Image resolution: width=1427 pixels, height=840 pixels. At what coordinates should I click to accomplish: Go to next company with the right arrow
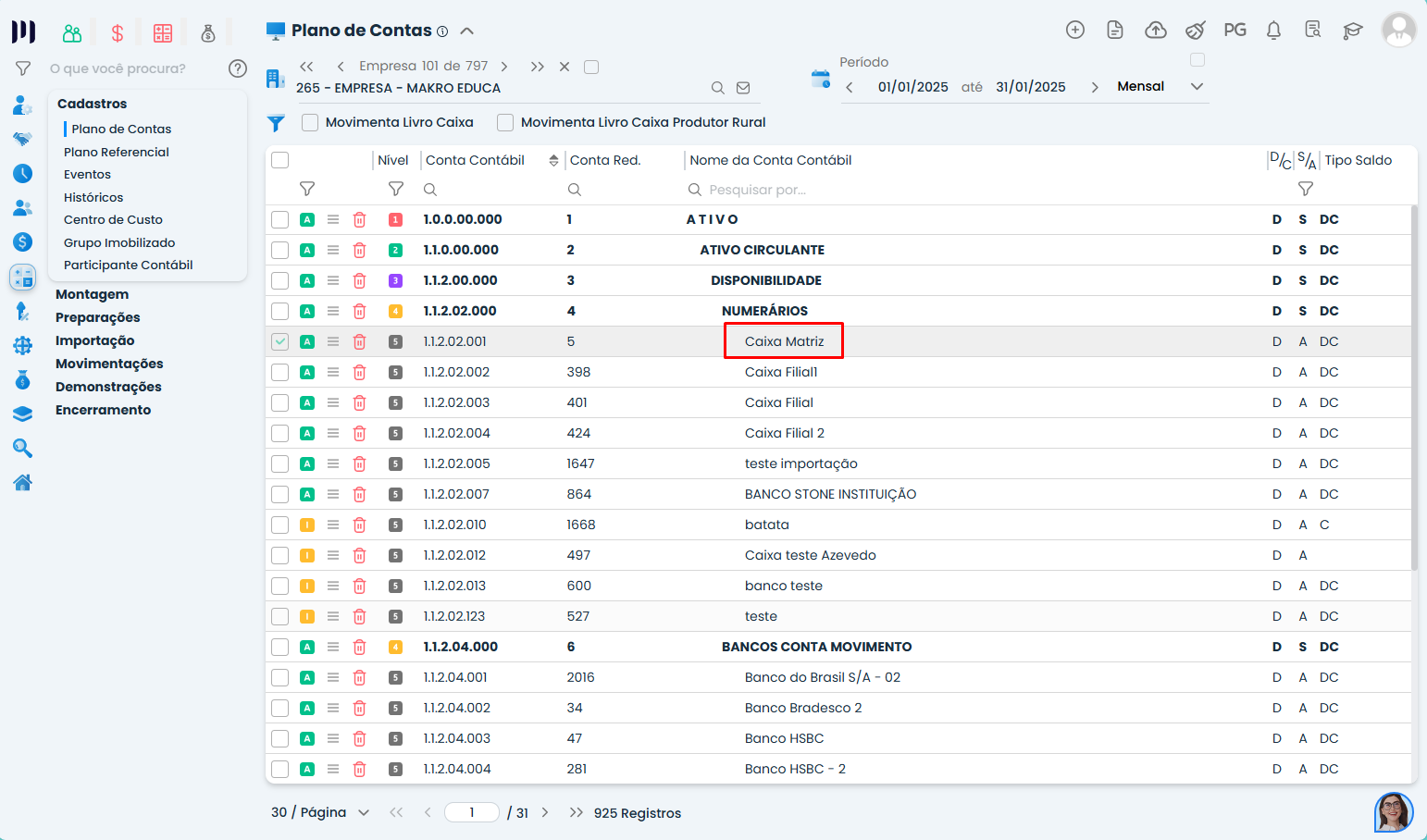point(503,67)
